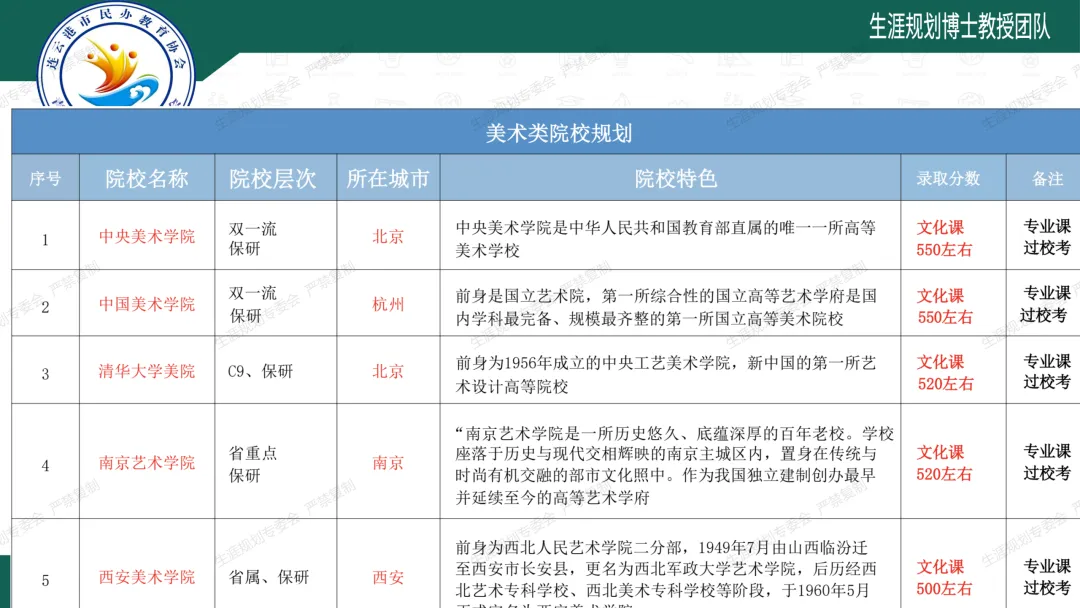
Task: Click the 南京 city cell
Action: pyautogui.click(x=388, y=463)
